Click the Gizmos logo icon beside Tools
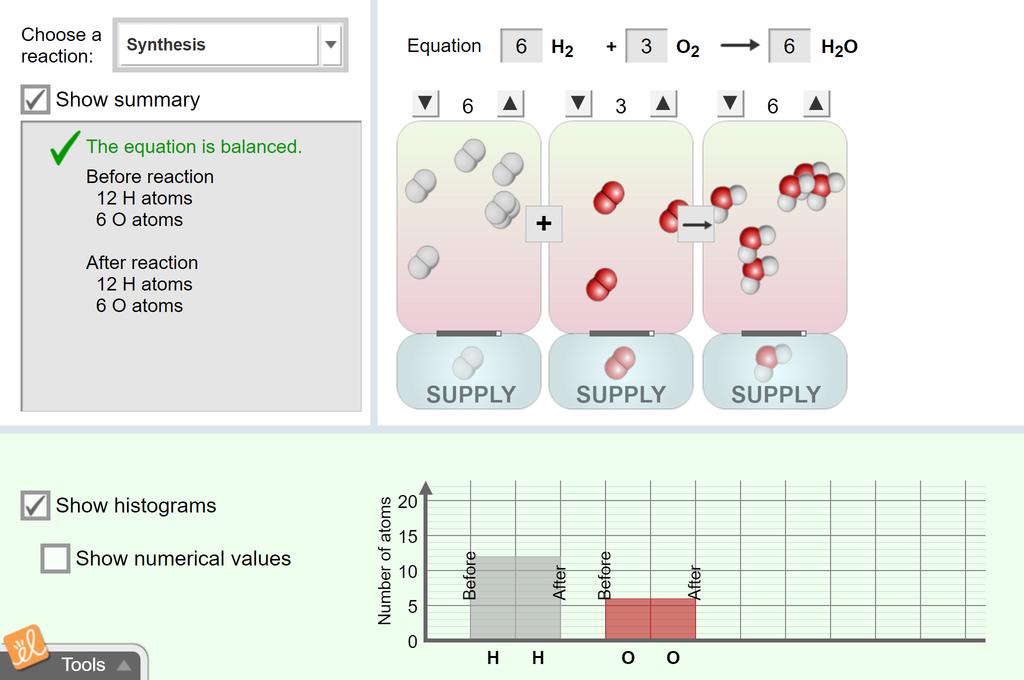 coord(25,647)
